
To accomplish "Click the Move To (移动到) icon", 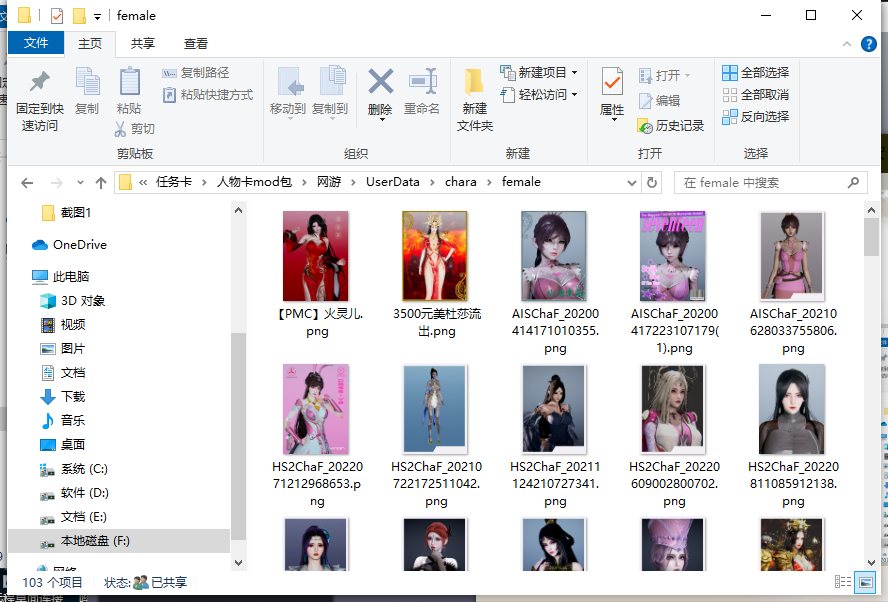I will click(x=291, y=81).
